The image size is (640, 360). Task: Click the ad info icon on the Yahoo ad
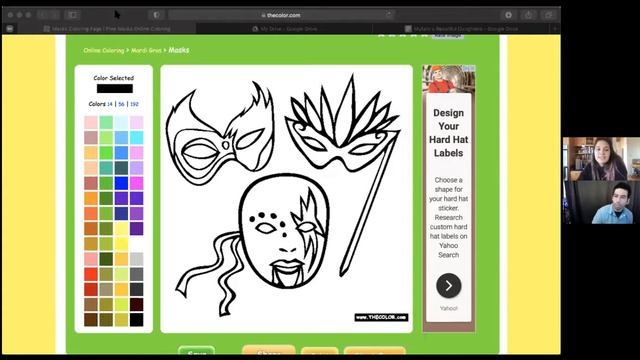click(469, 68)
